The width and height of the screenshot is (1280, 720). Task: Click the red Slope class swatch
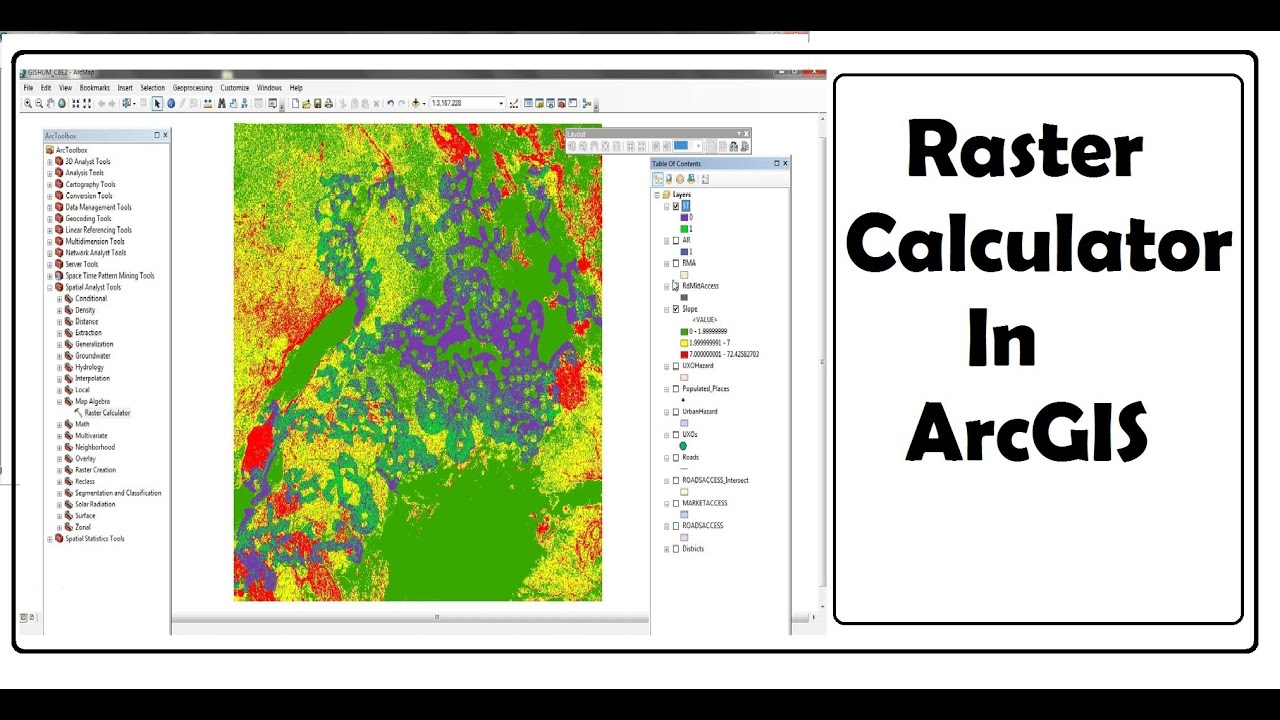[684, 354]
